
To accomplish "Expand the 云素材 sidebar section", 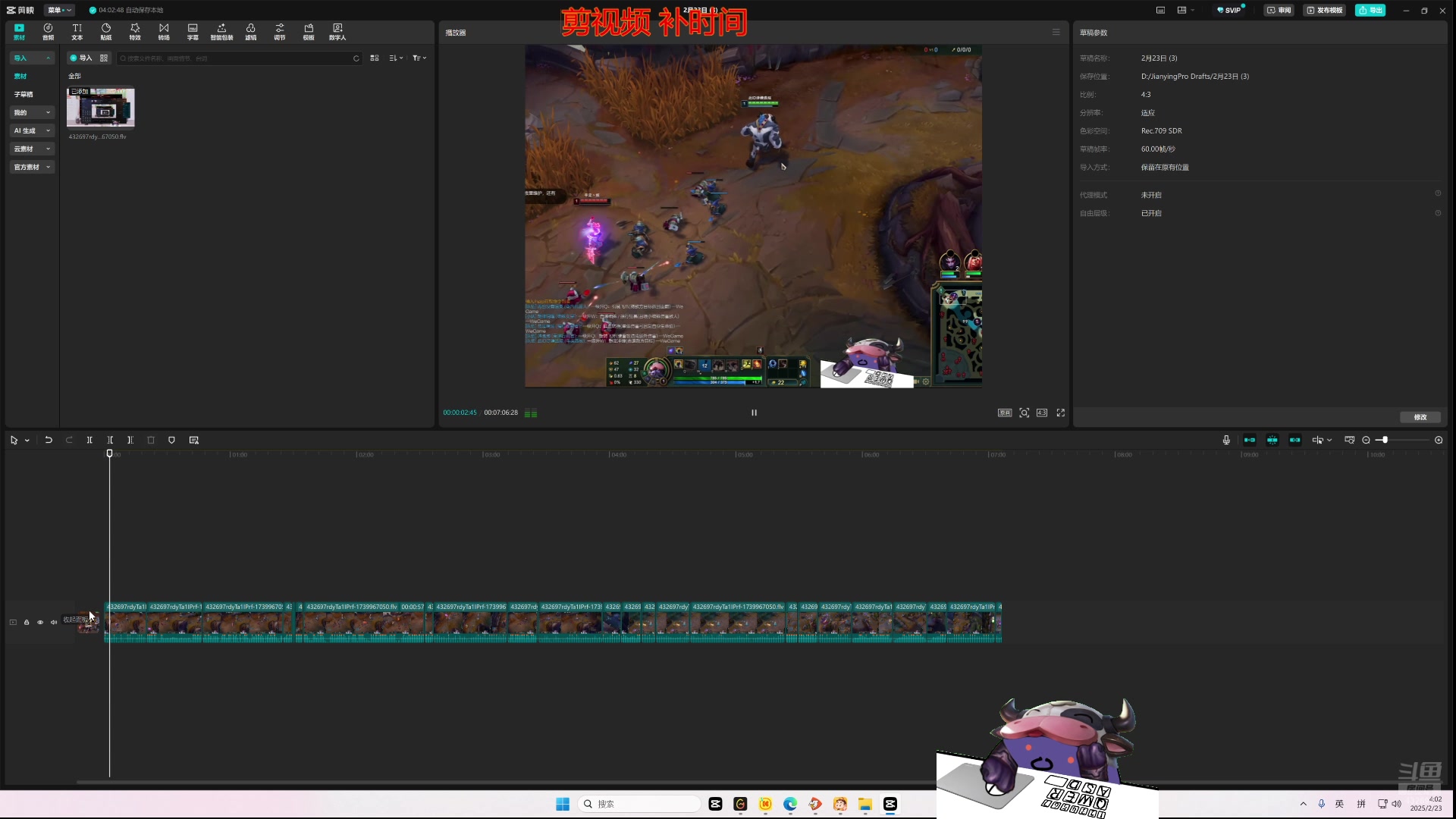I will pyautogui.click(x=33, y=149).
